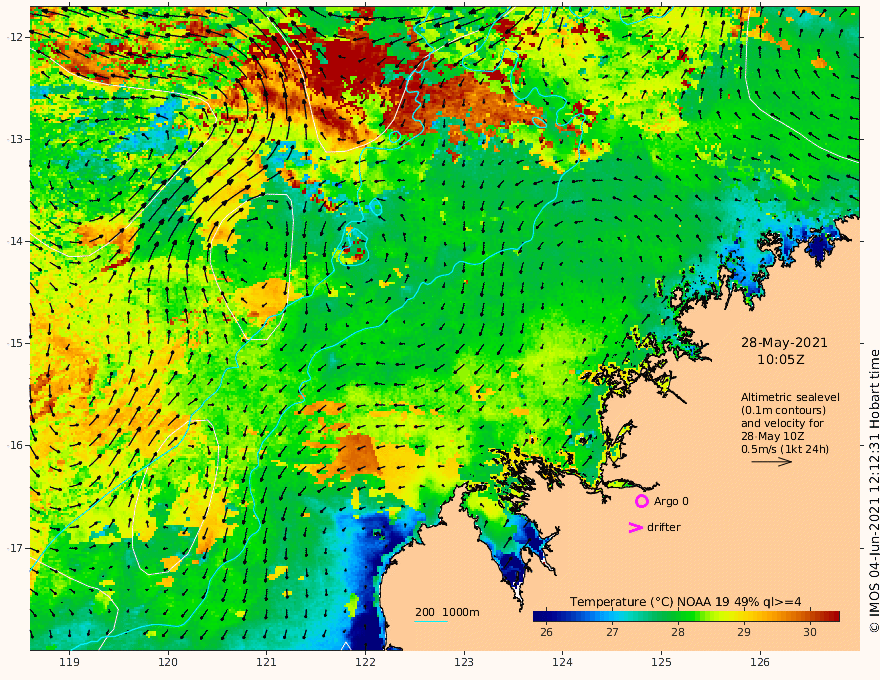Click the color bar tick label 28

[677, 632]
